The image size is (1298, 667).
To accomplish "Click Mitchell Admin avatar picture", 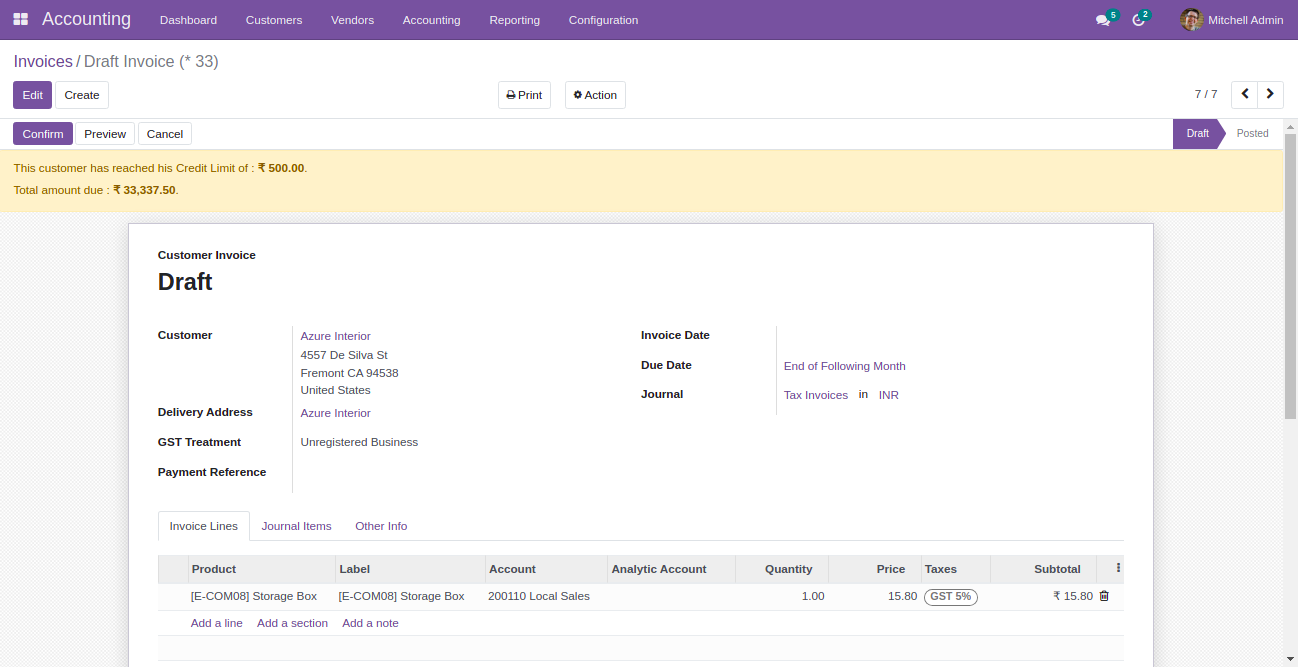I will [x=1190, y=20].
